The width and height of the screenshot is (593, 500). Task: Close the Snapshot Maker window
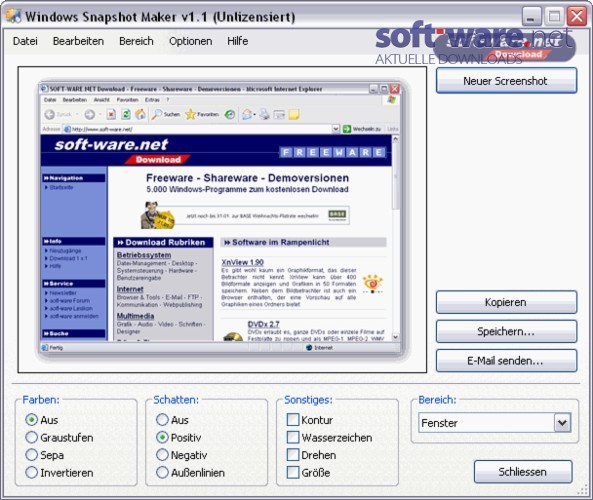(x=577, y=16)
